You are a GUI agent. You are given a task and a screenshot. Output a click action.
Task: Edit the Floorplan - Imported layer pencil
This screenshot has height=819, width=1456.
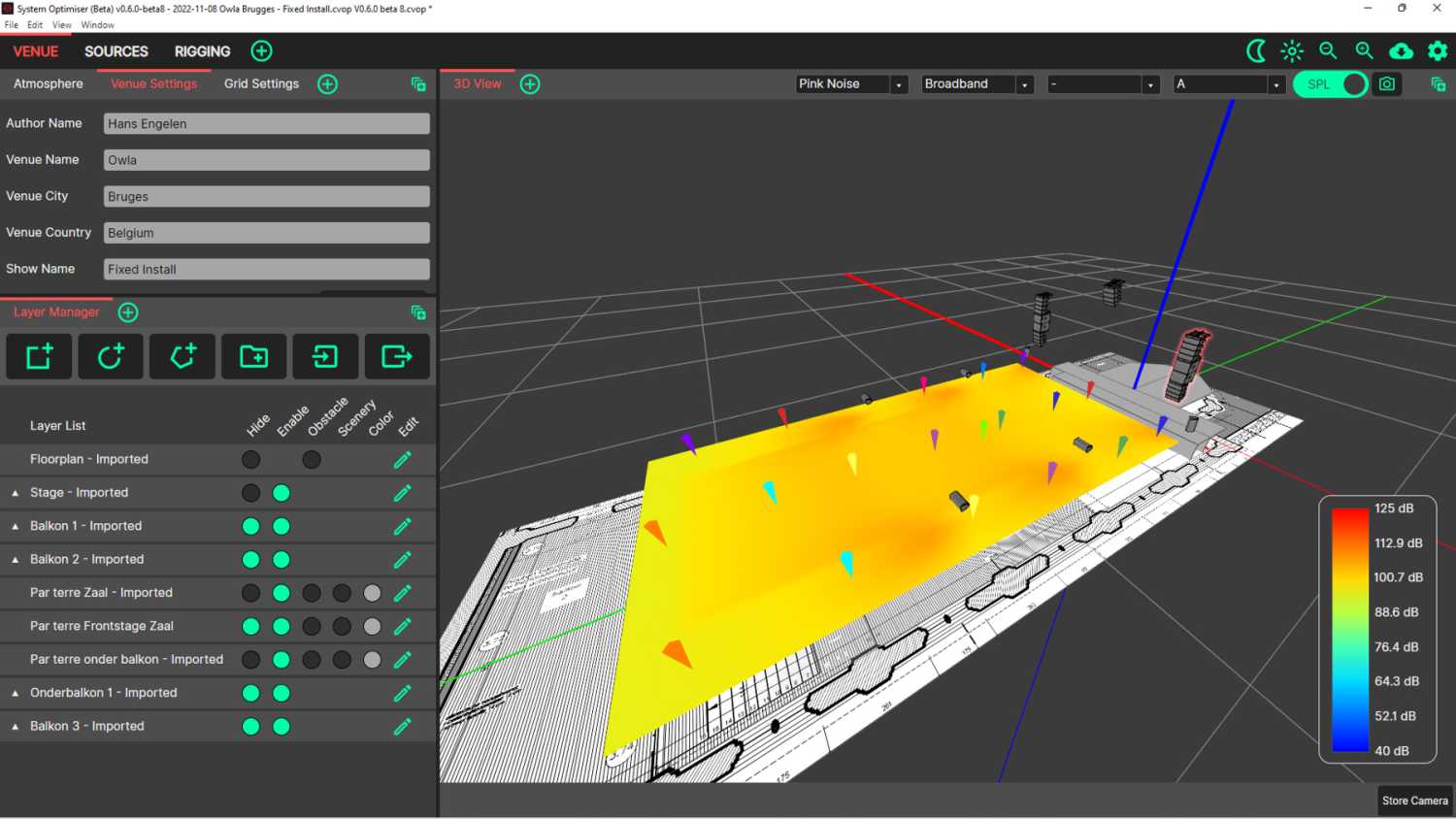point(402,460)
